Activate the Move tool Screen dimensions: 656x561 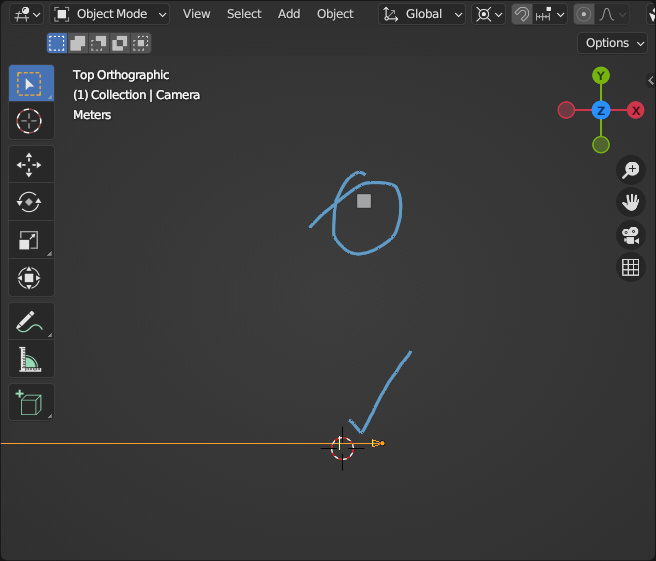coord(30,164)
